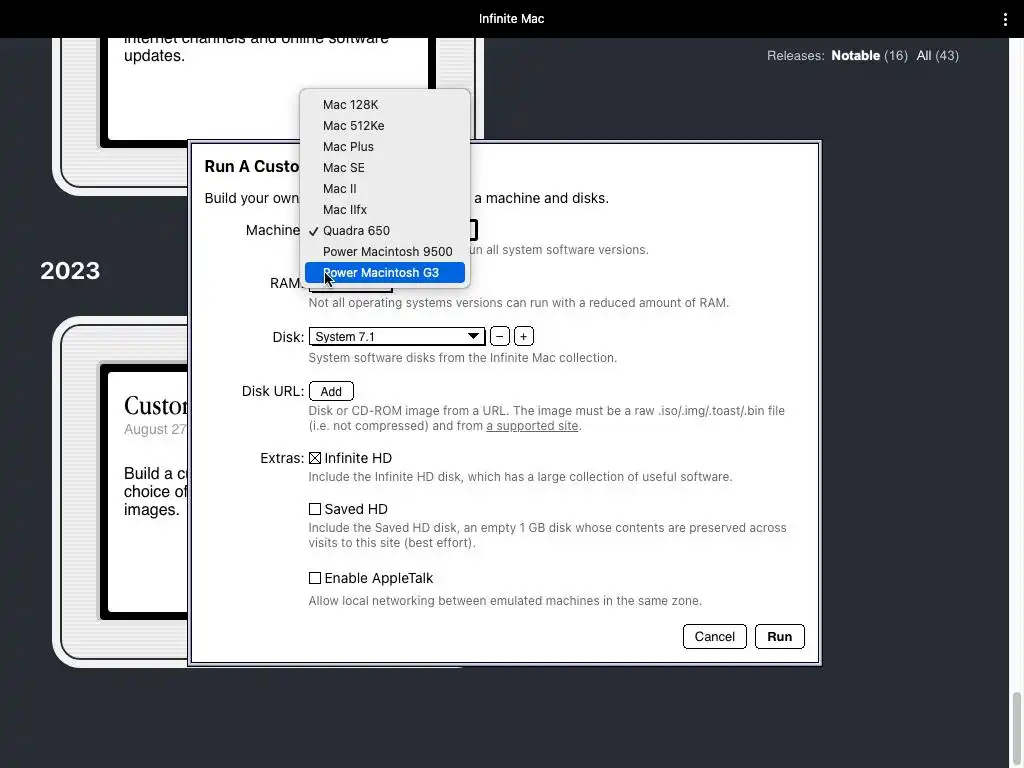Select highlighted Power Macintosh G3

tap(385, 272)
